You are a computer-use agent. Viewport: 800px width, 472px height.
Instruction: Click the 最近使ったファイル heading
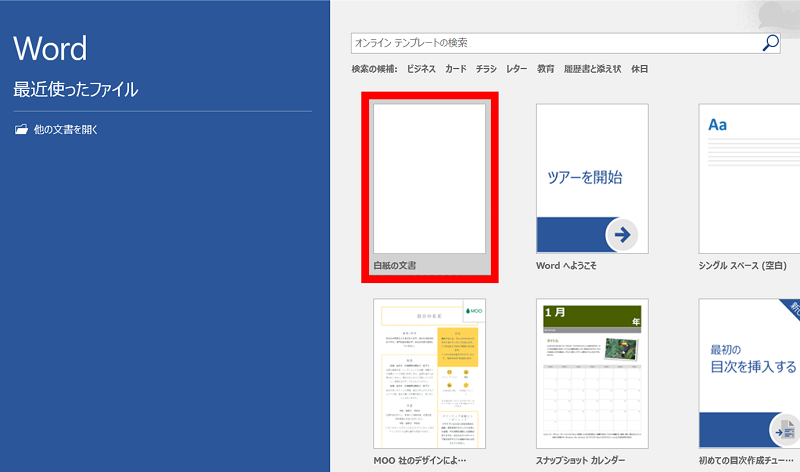[76, 89]
